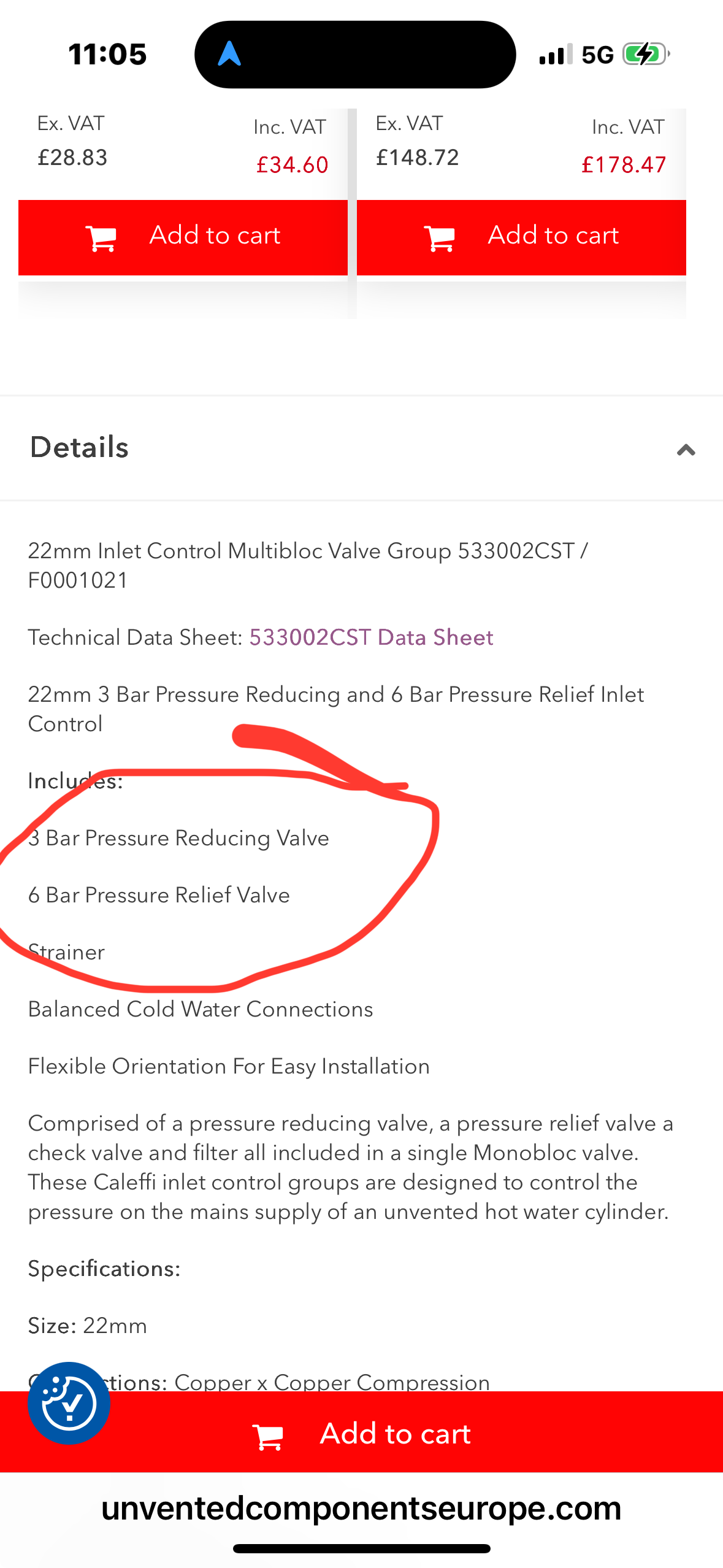Select the £148.72 Ex. VAT price

point(417,158)
